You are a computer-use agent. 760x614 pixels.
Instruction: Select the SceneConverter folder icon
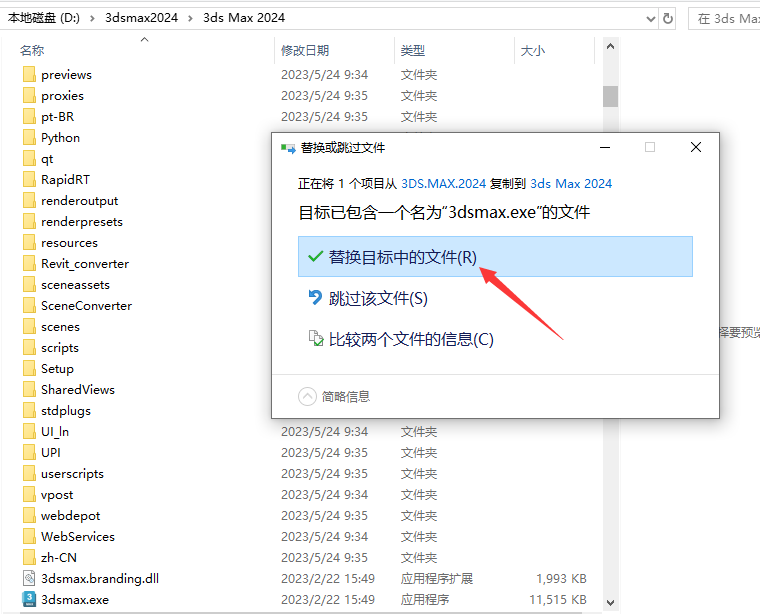pos(29,305)
